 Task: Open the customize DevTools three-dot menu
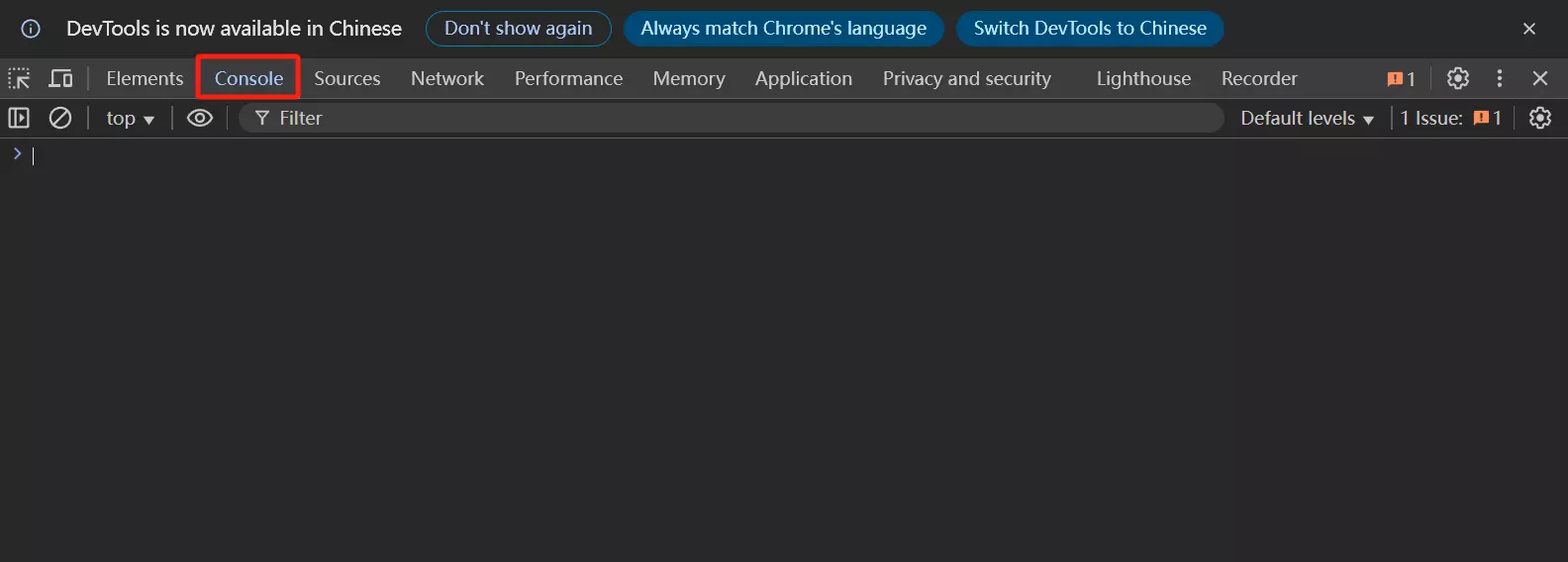[1500, 78]
